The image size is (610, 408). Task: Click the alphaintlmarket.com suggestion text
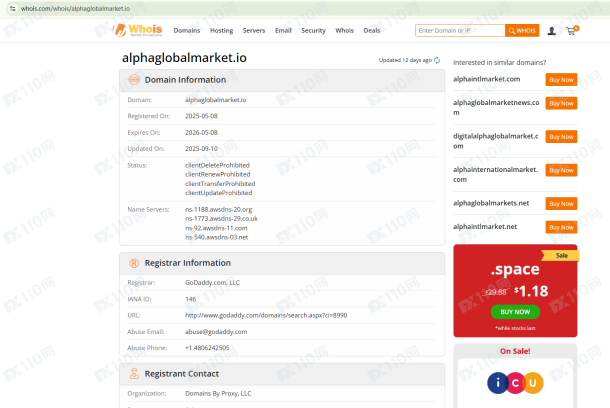tap(486, 79)
